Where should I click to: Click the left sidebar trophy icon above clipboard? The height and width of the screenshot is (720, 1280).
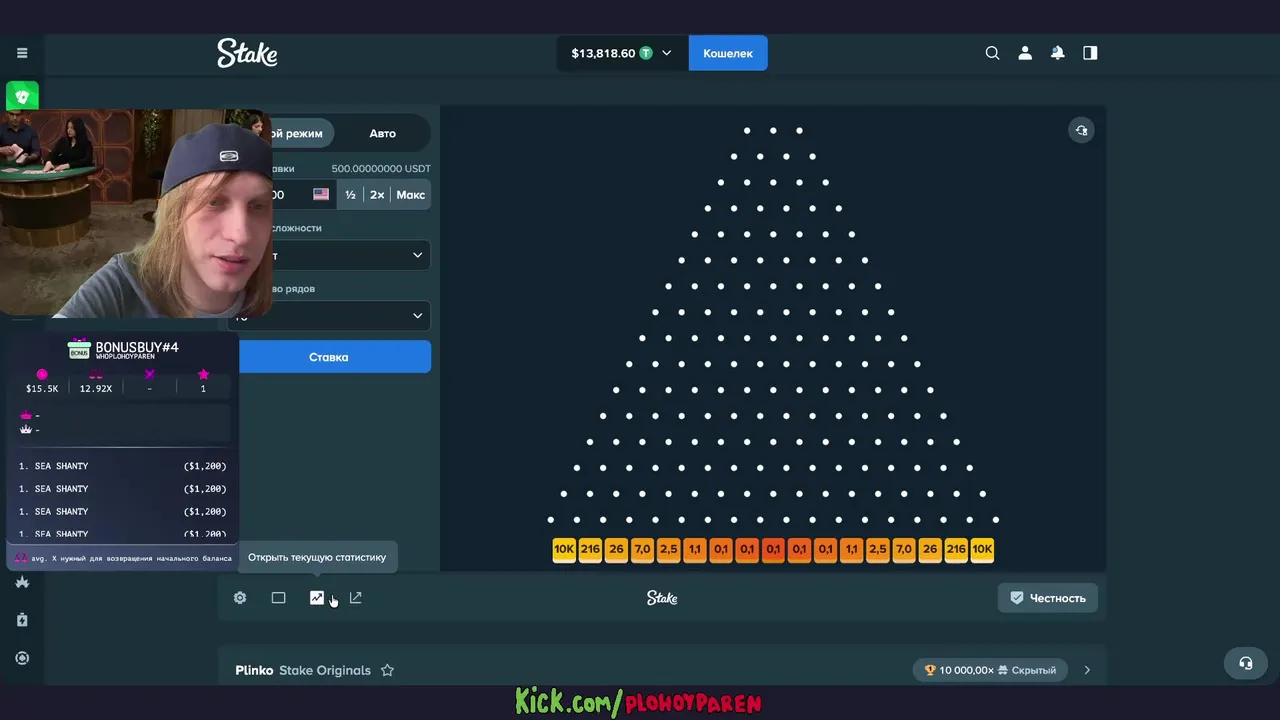tap(22, 582)
